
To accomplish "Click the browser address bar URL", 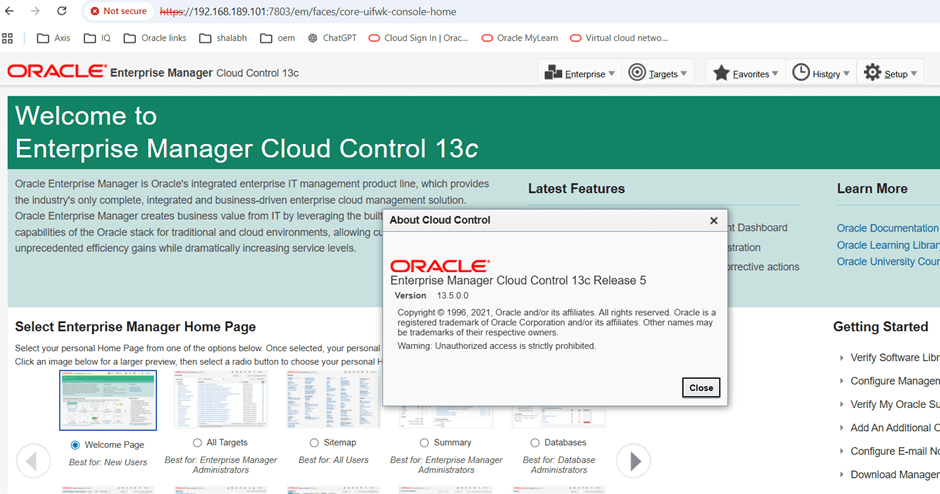I will point(310,11).
